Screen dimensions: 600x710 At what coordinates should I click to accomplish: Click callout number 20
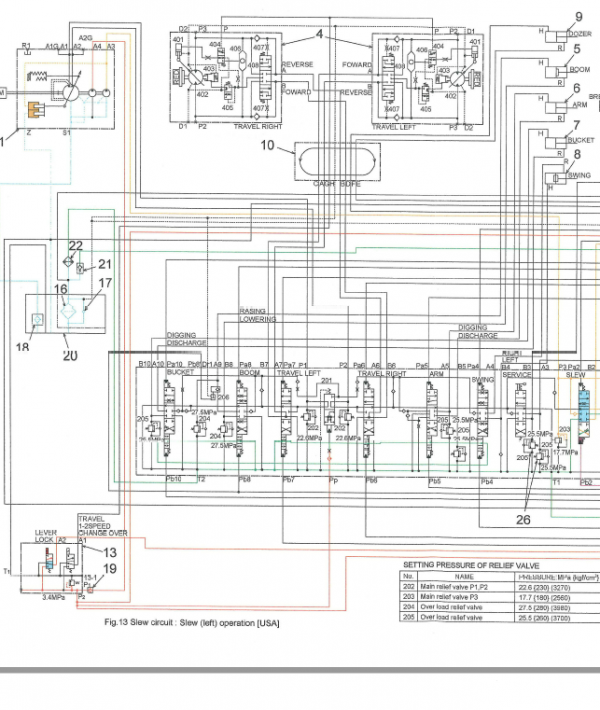tap(70, 356)
